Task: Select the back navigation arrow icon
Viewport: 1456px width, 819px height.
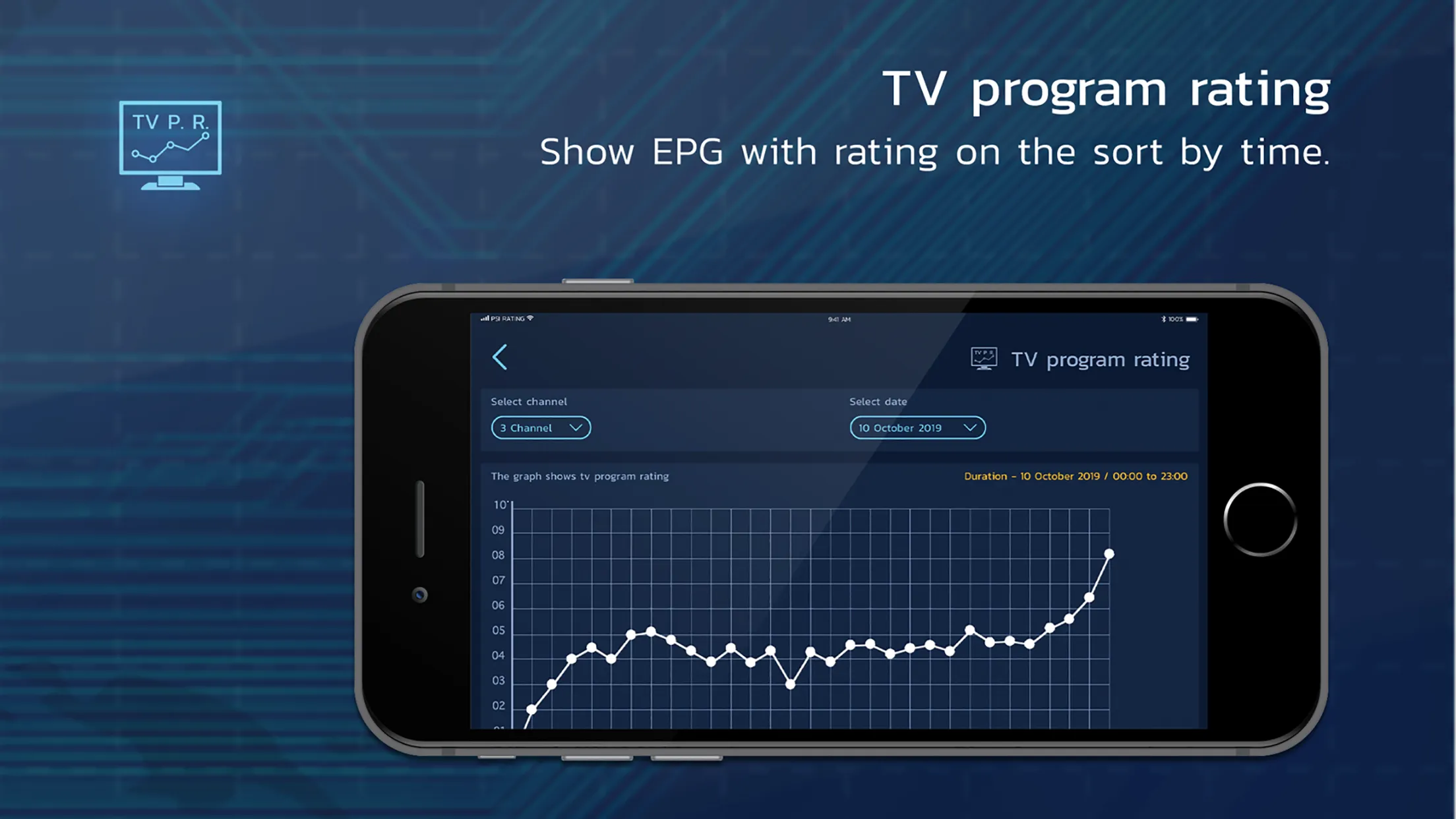Action: (501, 357)
